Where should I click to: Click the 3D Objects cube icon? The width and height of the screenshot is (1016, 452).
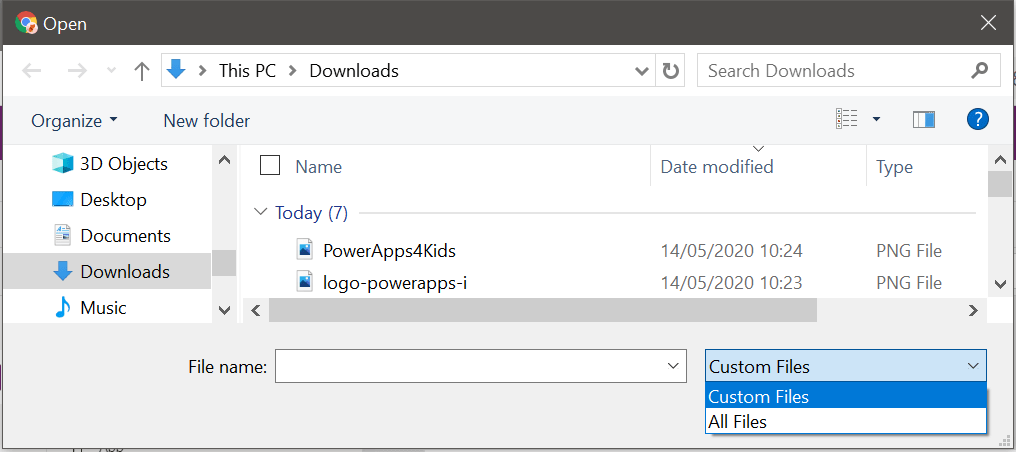[x=62, y=164]
